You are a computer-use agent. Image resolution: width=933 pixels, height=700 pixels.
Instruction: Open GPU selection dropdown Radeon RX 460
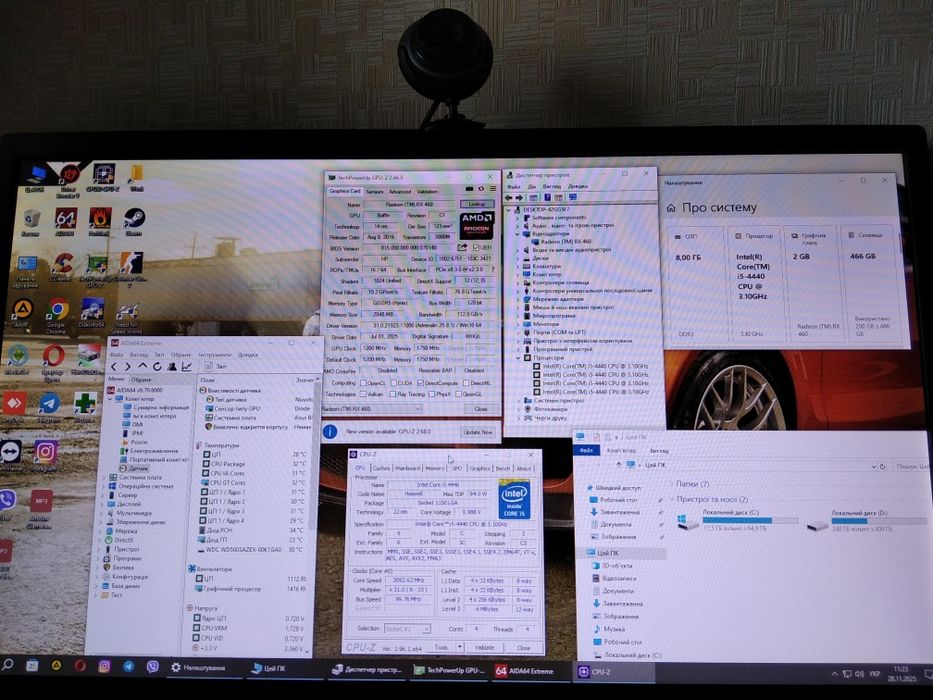372,409
